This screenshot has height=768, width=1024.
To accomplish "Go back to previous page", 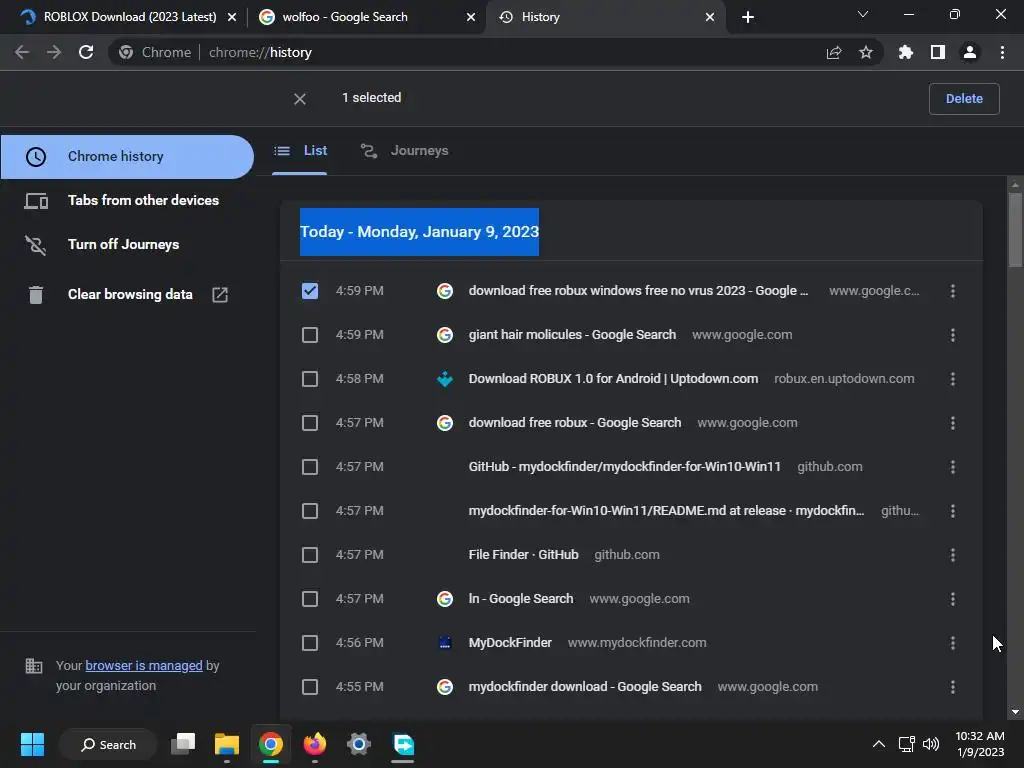I will click(x=22, y=52).
